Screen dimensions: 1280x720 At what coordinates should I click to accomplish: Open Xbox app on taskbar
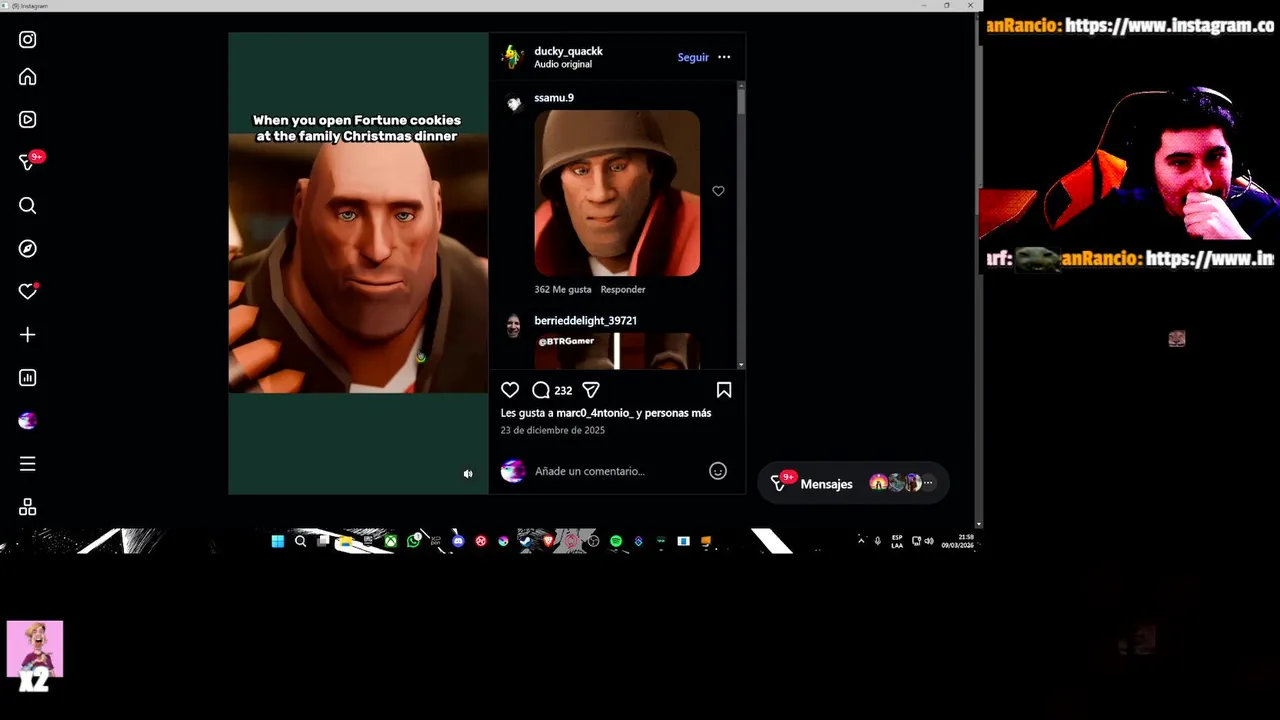coord(391,541)
